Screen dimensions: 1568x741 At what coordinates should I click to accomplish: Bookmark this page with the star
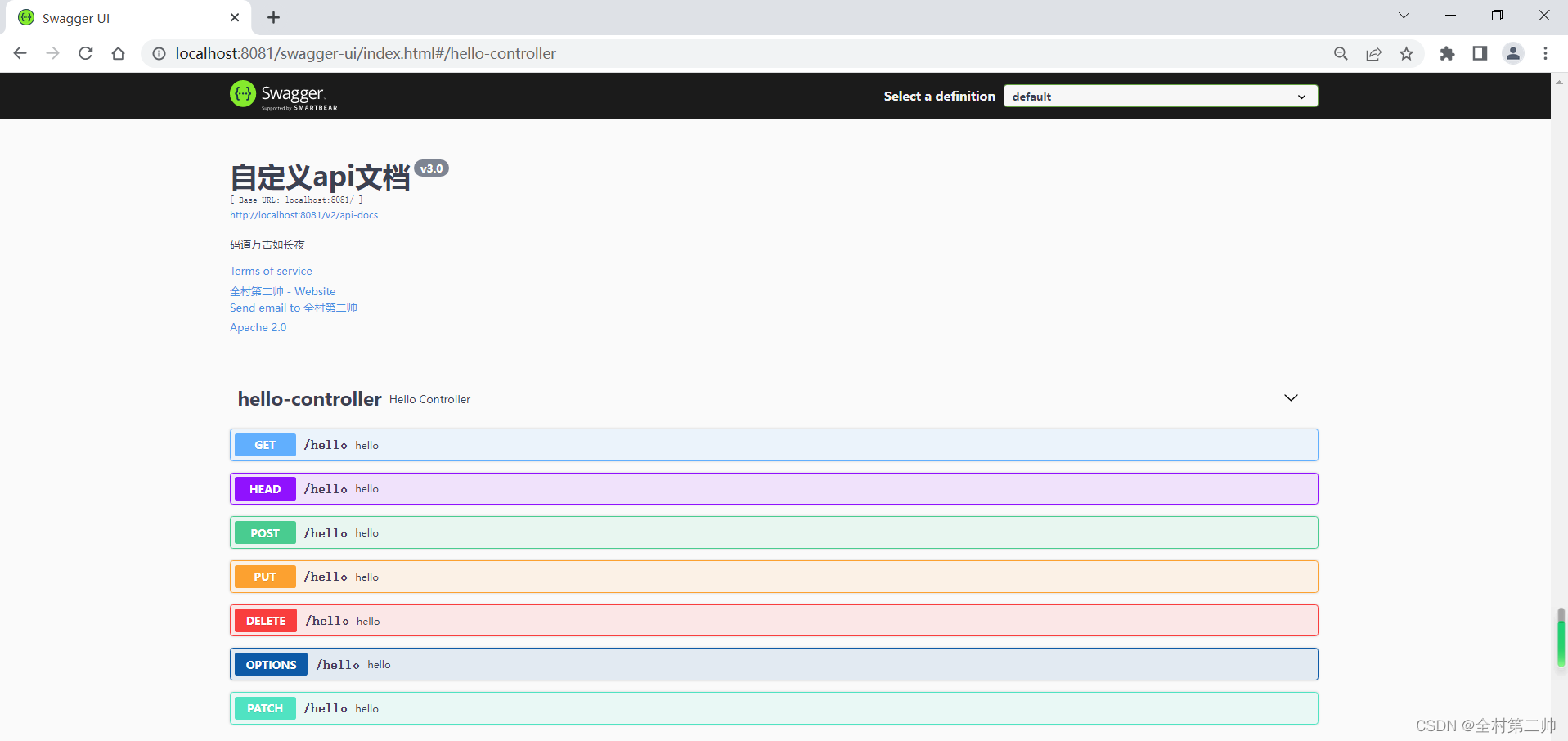[1406, 53]
